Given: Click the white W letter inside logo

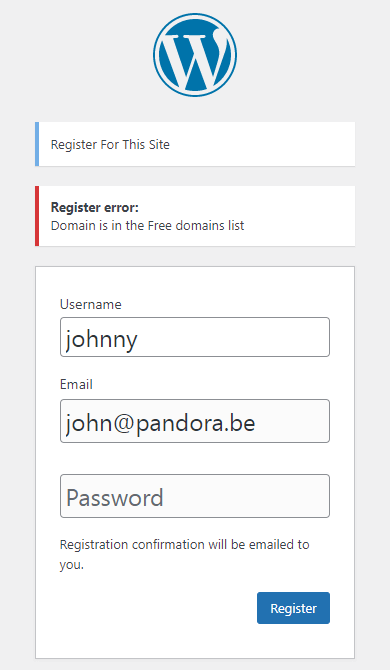Looking at the screenshot, I should (195, 56).
